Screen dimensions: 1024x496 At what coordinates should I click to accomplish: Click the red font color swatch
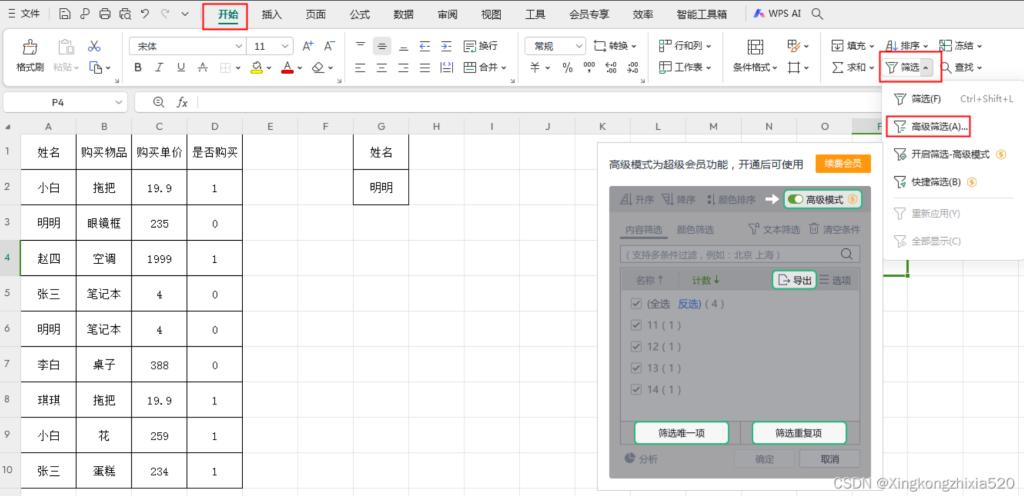coord(287,68)
